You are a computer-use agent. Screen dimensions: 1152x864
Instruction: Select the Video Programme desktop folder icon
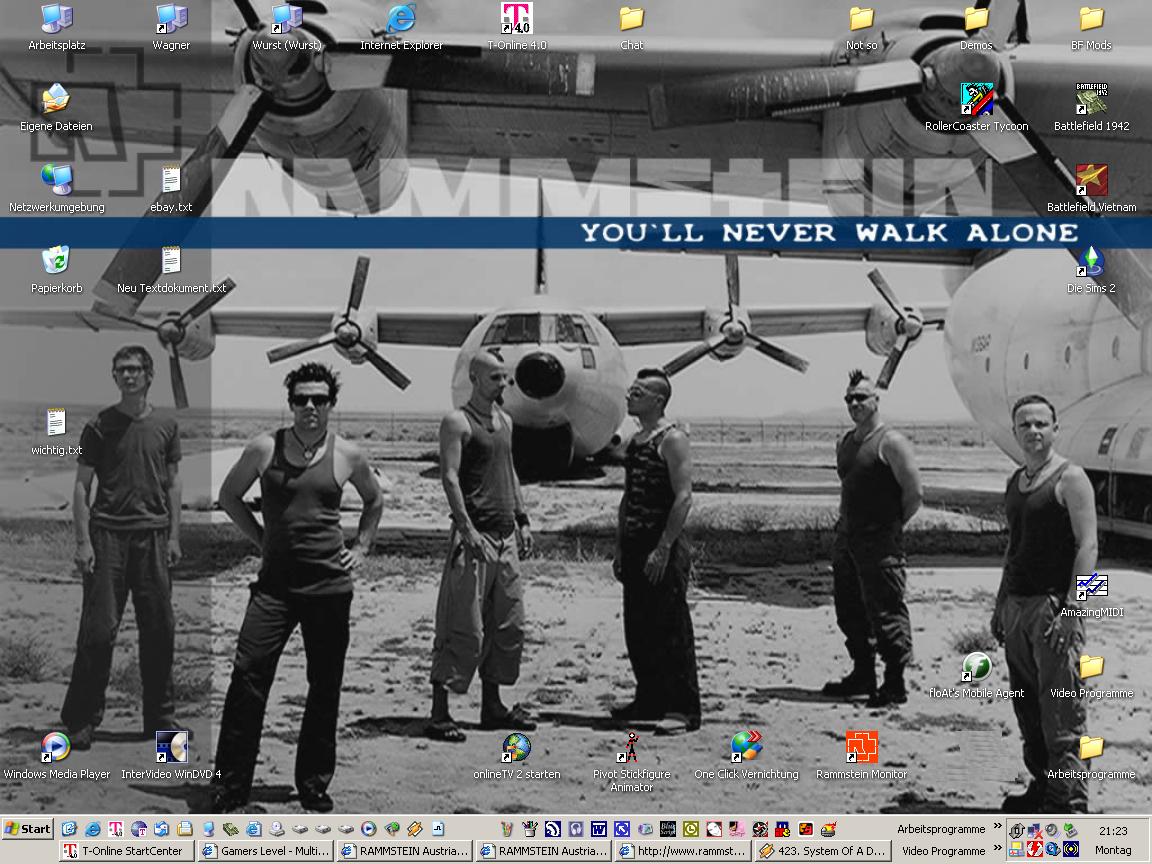coord(1091,676)
